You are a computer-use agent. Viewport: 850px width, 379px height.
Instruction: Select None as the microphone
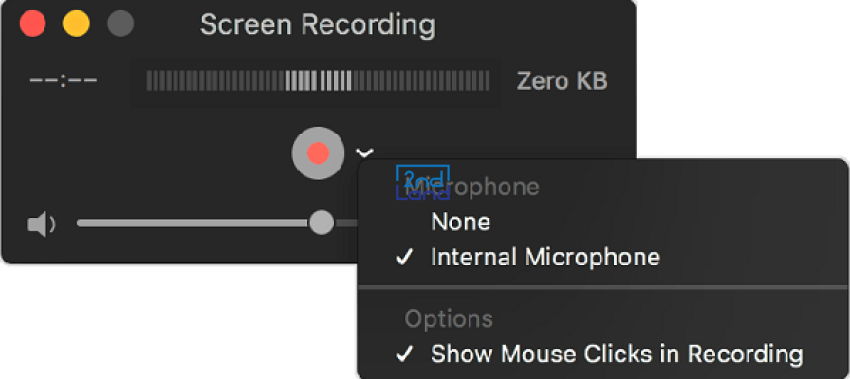[x=461, y=222]
